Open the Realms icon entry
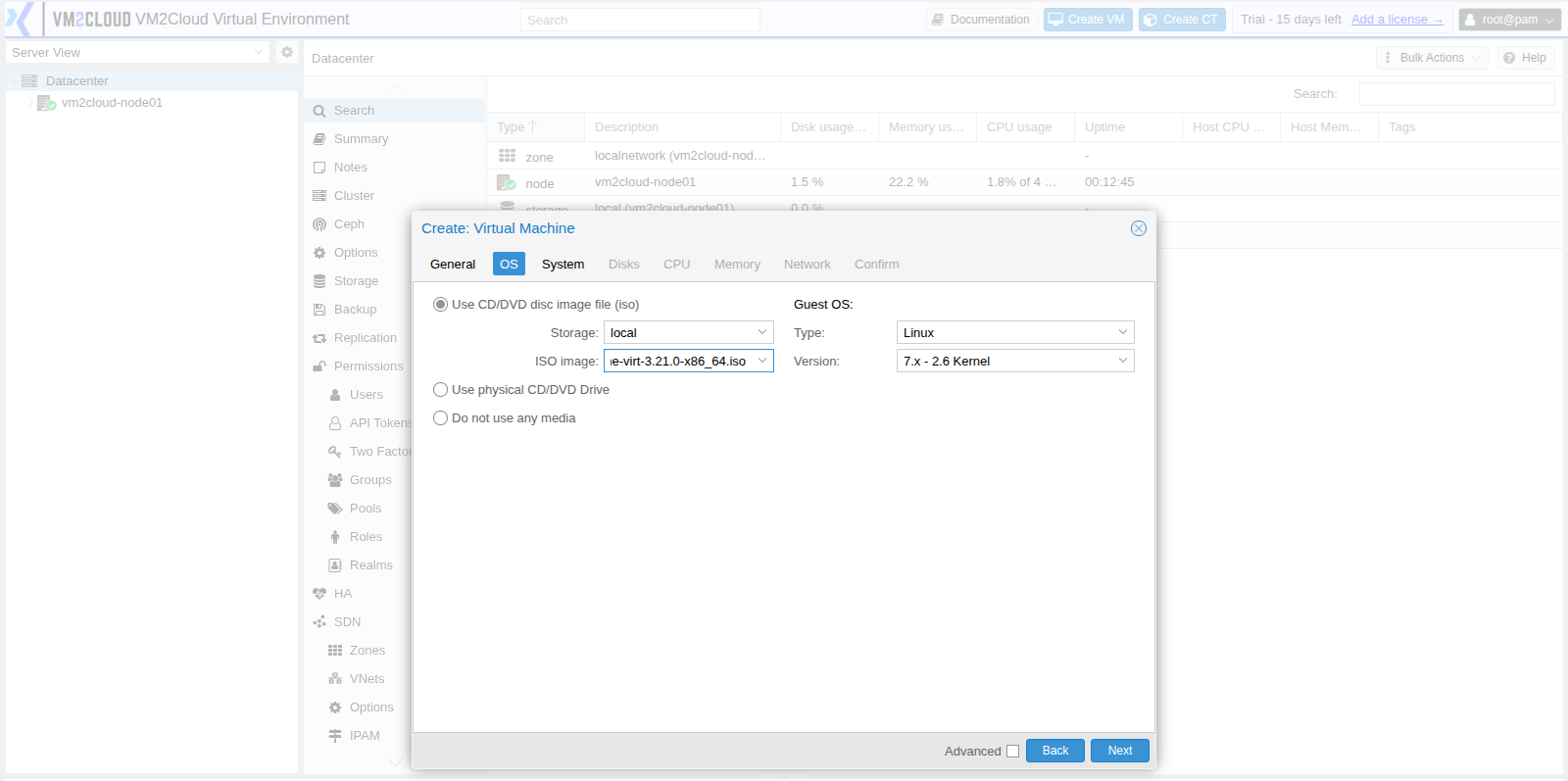The height and width of the screenshot is (781, 1568). [335, 565]
